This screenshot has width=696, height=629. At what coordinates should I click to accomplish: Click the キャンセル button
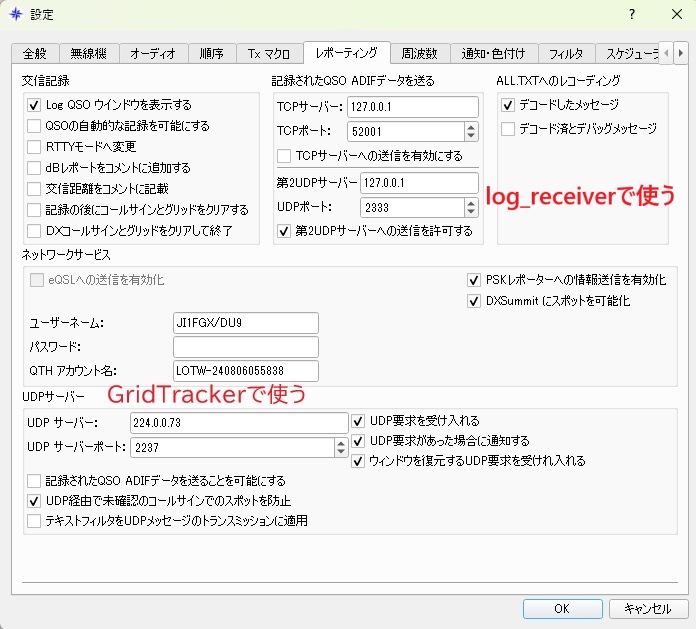point(647,607)
